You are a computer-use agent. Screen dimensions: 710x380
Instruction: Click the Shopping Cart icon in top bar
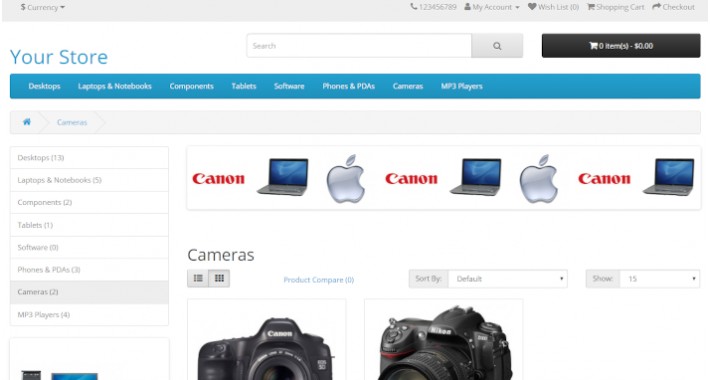(591, 7)
